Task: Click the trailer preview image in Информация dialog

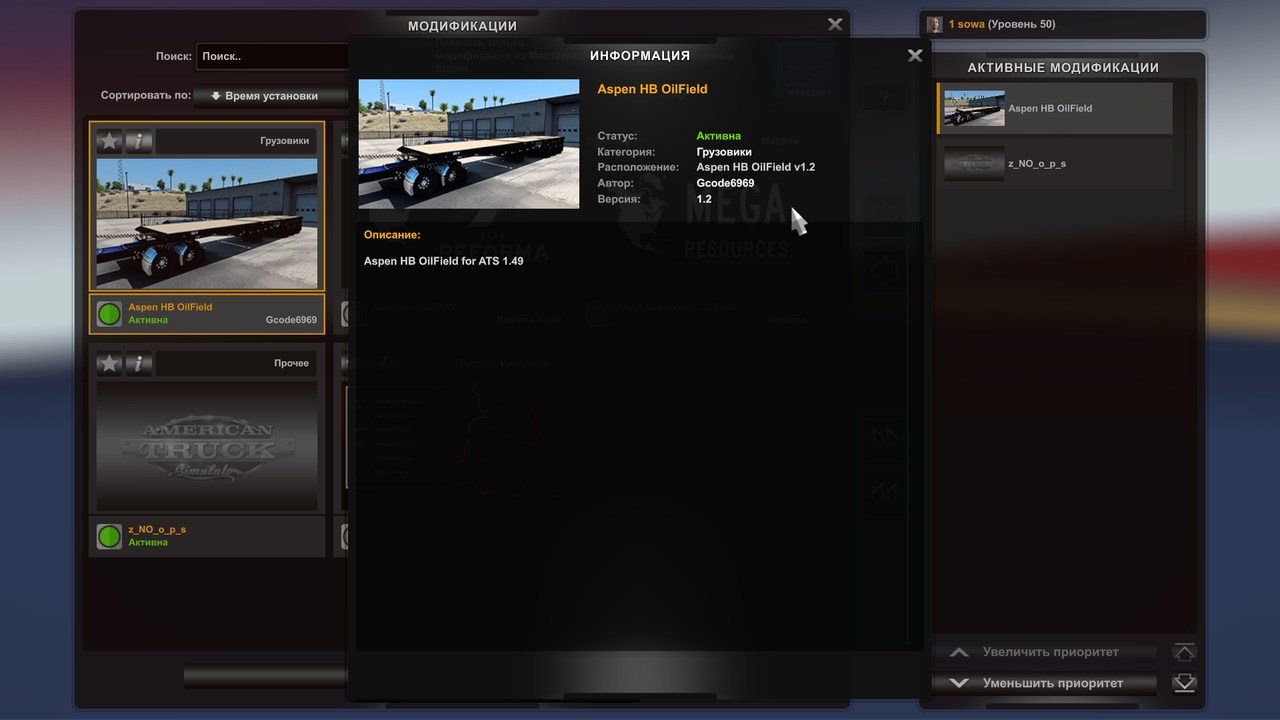Action: tap(469, 144)
